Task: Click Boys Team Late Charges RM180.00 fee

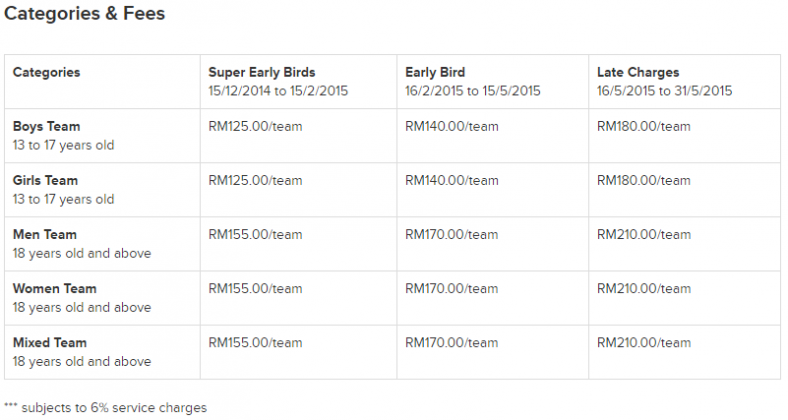Action: point(644,127)
